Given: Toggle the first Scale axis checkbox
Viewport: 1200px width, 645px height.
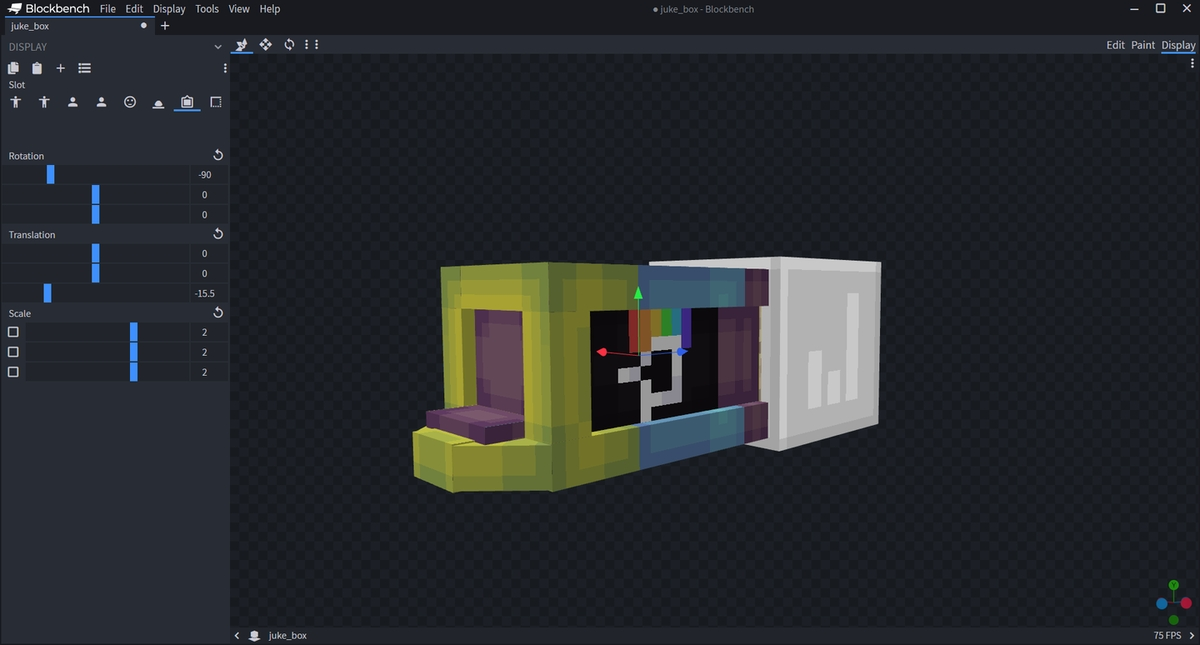Looking at the screenshot, I should 13,332.
